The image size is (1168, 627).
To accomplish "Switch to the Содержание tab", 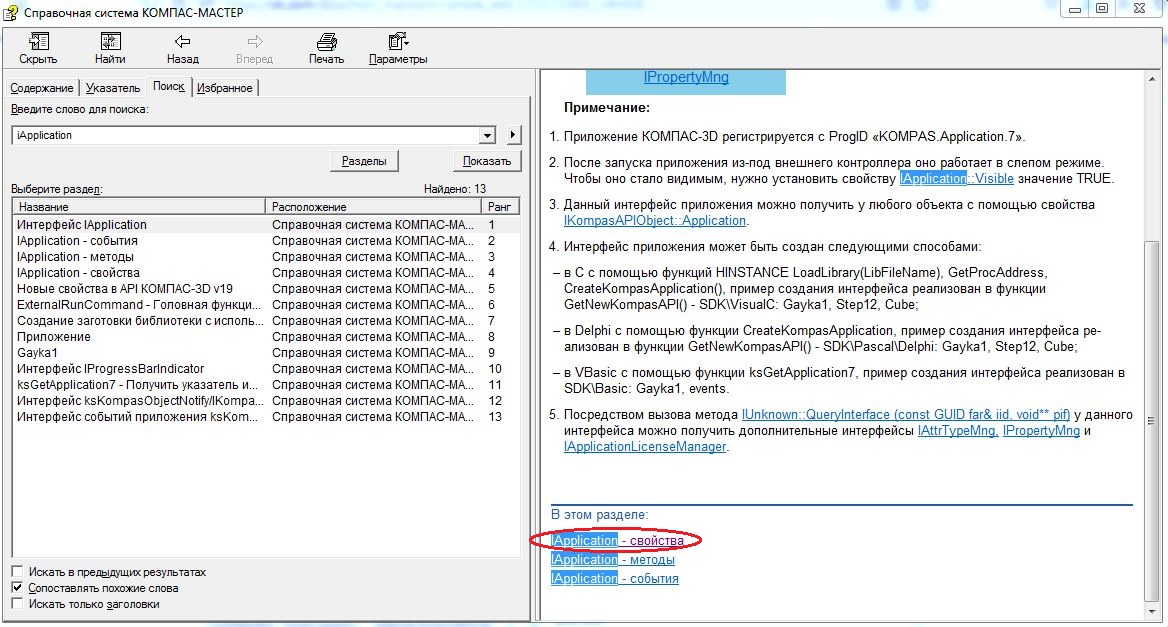I will [x=42, y=88].
